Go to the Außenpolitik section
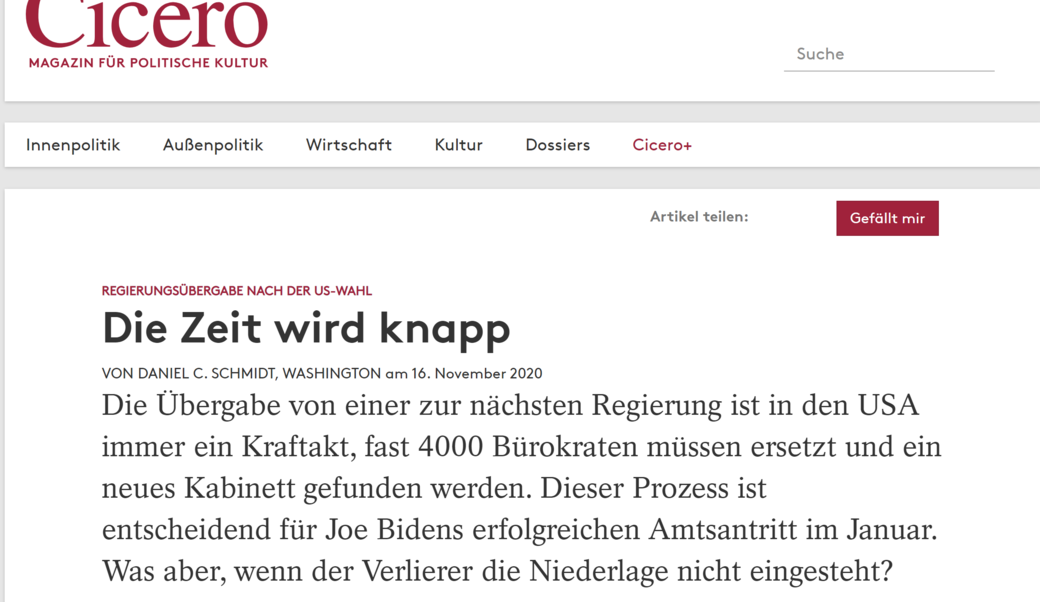Viewport: 1040px width, 602px height. coord(213,145)
